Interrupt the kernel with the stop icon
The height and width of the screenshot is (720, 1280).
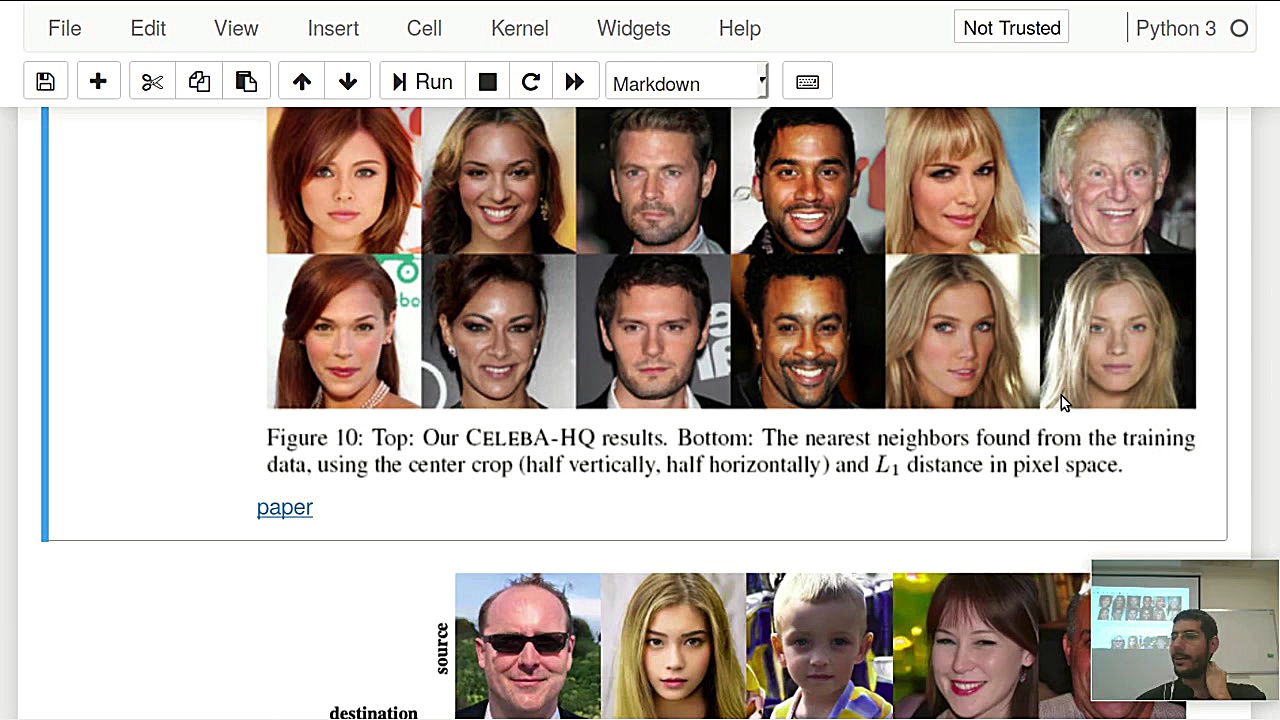pos(487,82)
